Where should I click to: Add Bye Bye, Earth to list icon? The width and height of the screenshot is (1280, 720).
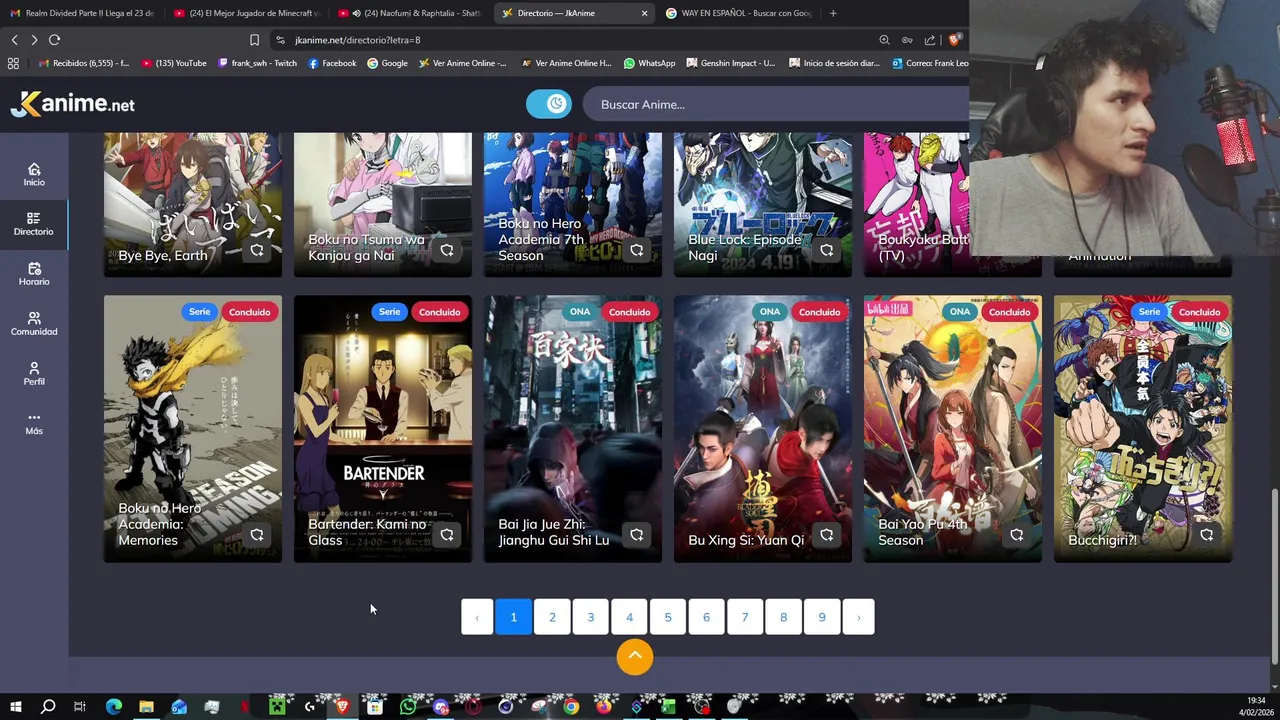(x=257, y=250)
